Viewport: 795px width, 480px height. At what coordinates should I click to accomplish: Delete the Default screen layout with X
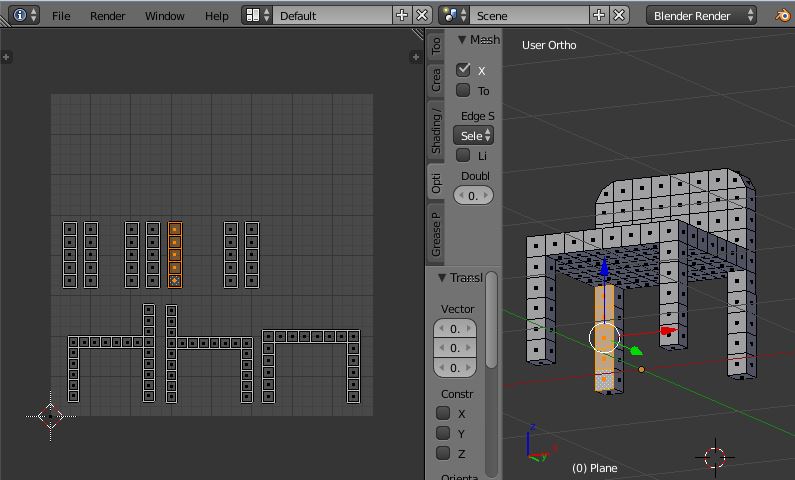pos(422,15)
